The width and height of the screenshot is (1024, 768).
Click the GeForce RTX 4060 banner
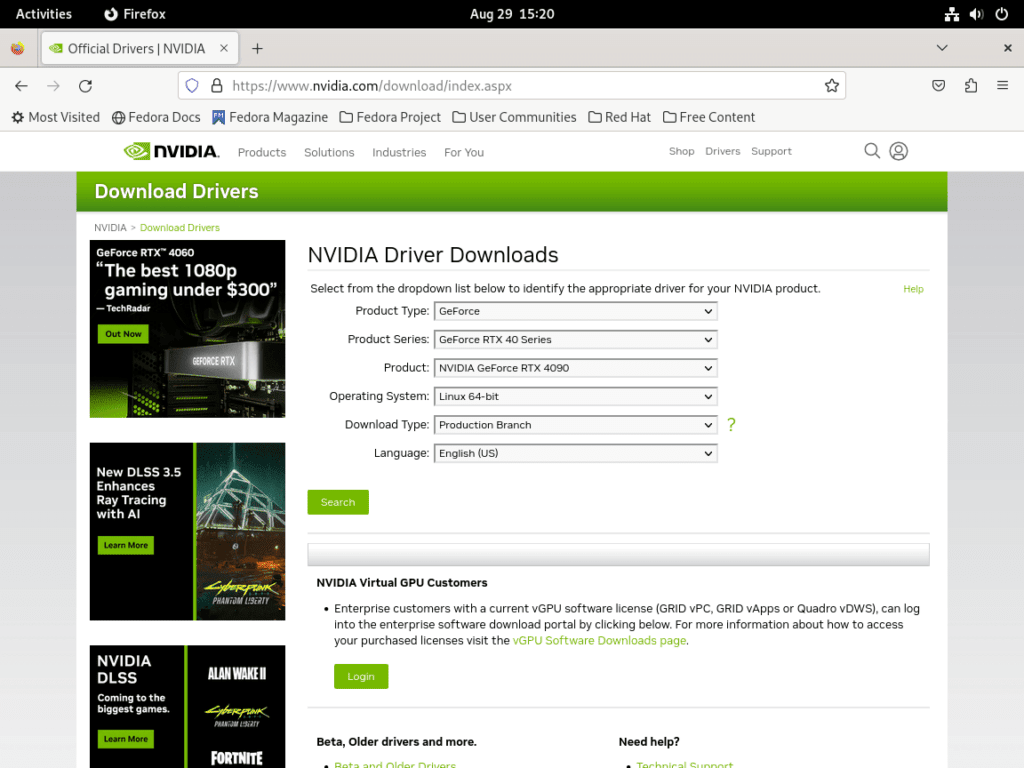tap(187, 327)
